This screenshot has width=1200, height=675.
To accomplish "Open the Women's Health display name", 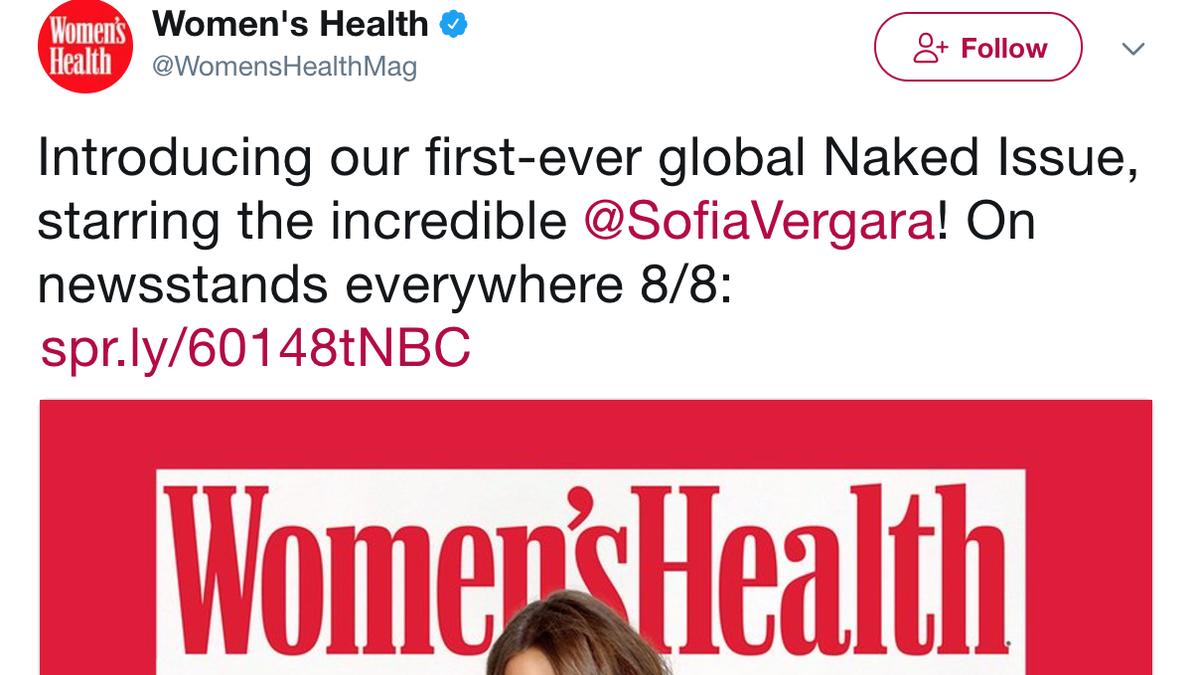I will tap(290, 25).
